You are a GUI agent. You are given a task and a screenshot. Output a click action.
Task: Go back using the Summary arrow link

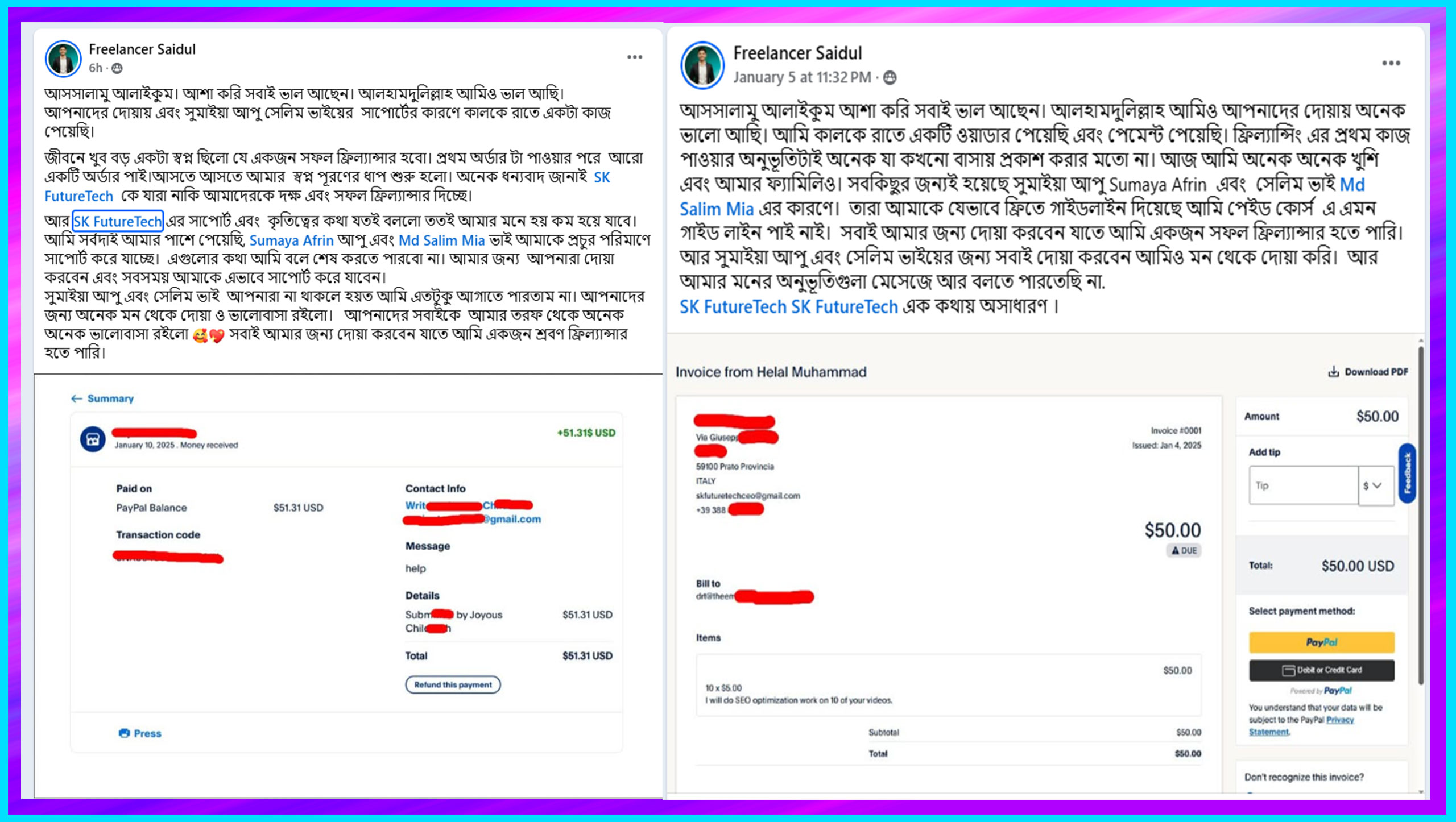point(102,398)
